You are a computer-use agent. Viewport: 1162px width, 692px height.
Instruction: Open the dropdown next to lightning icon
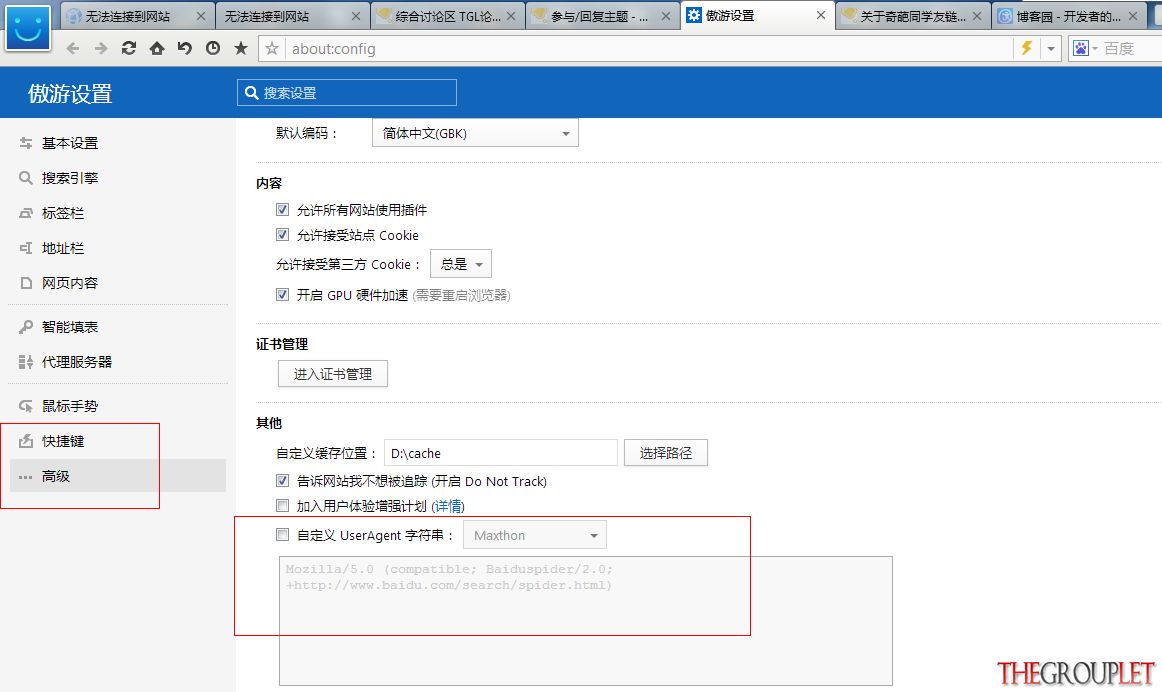coord(1051,49)
